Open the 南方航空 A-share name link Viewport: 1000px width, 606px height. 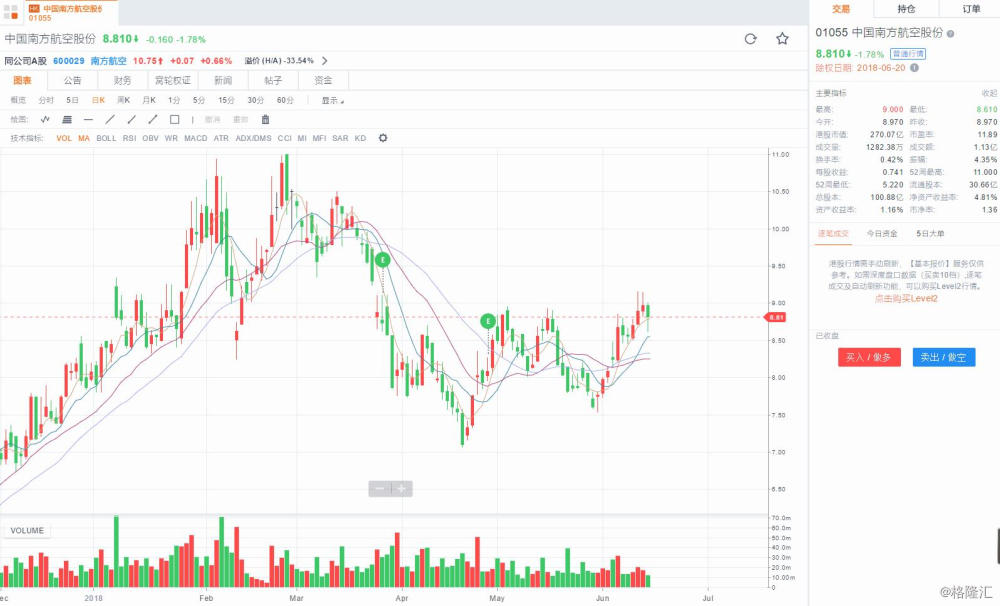tap(108, 61)
